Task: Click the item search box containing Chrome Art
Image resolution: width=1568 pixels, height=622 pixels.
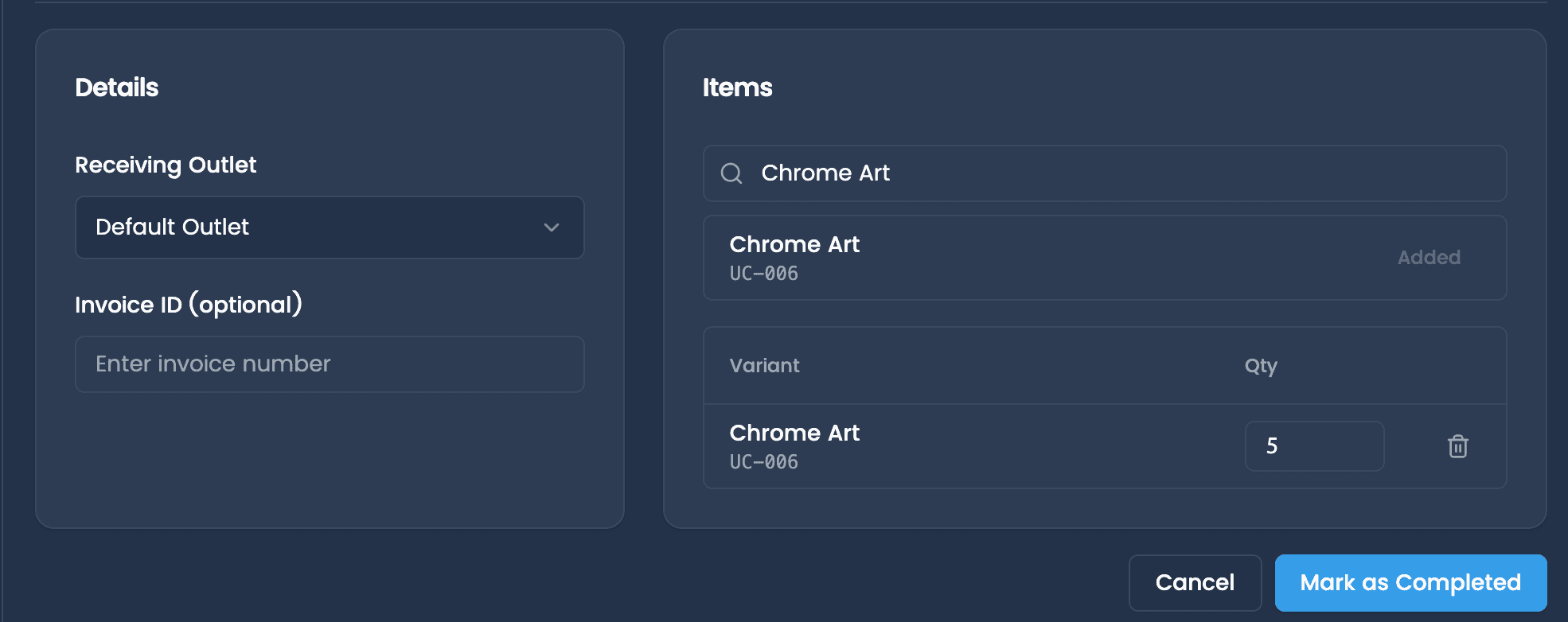Action: (x=1105, y=173)
